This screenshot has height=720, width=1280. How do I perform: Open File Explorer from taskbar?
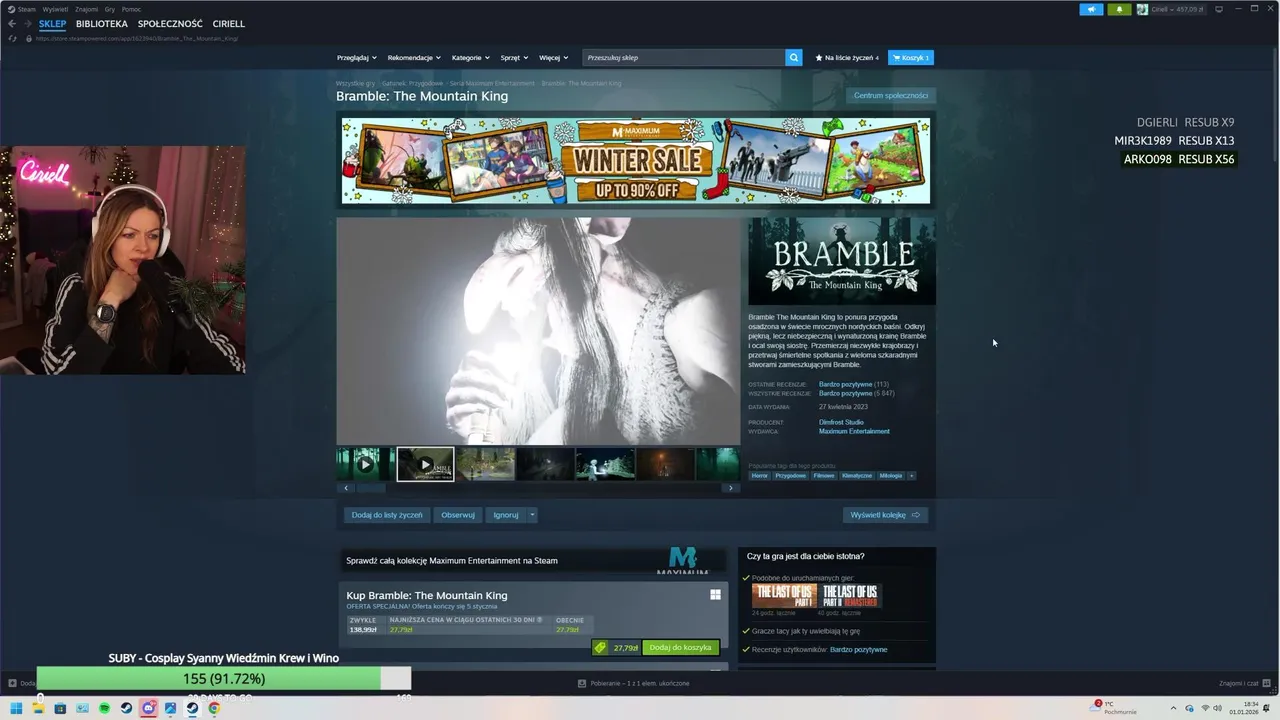pyautogui.click(x=38, y=708)
